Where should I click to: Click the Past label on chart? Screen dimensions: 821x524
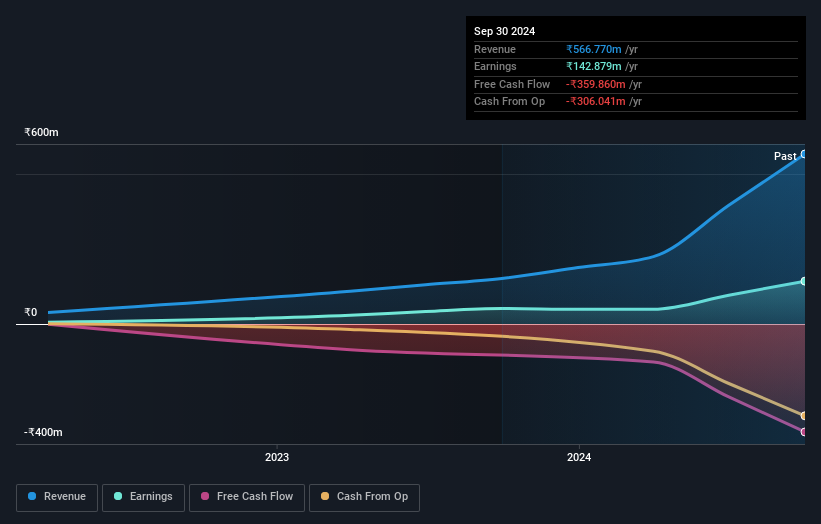[x=785, y=156]
